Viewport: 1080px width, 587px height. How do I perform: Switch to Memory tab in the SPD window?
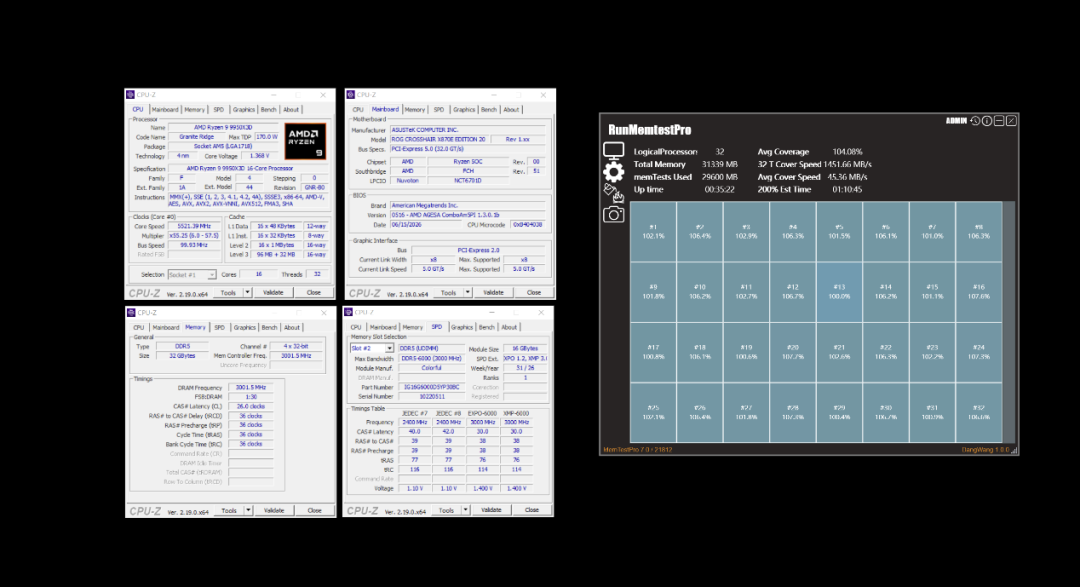pyautogui.click(x=413, y=327)
